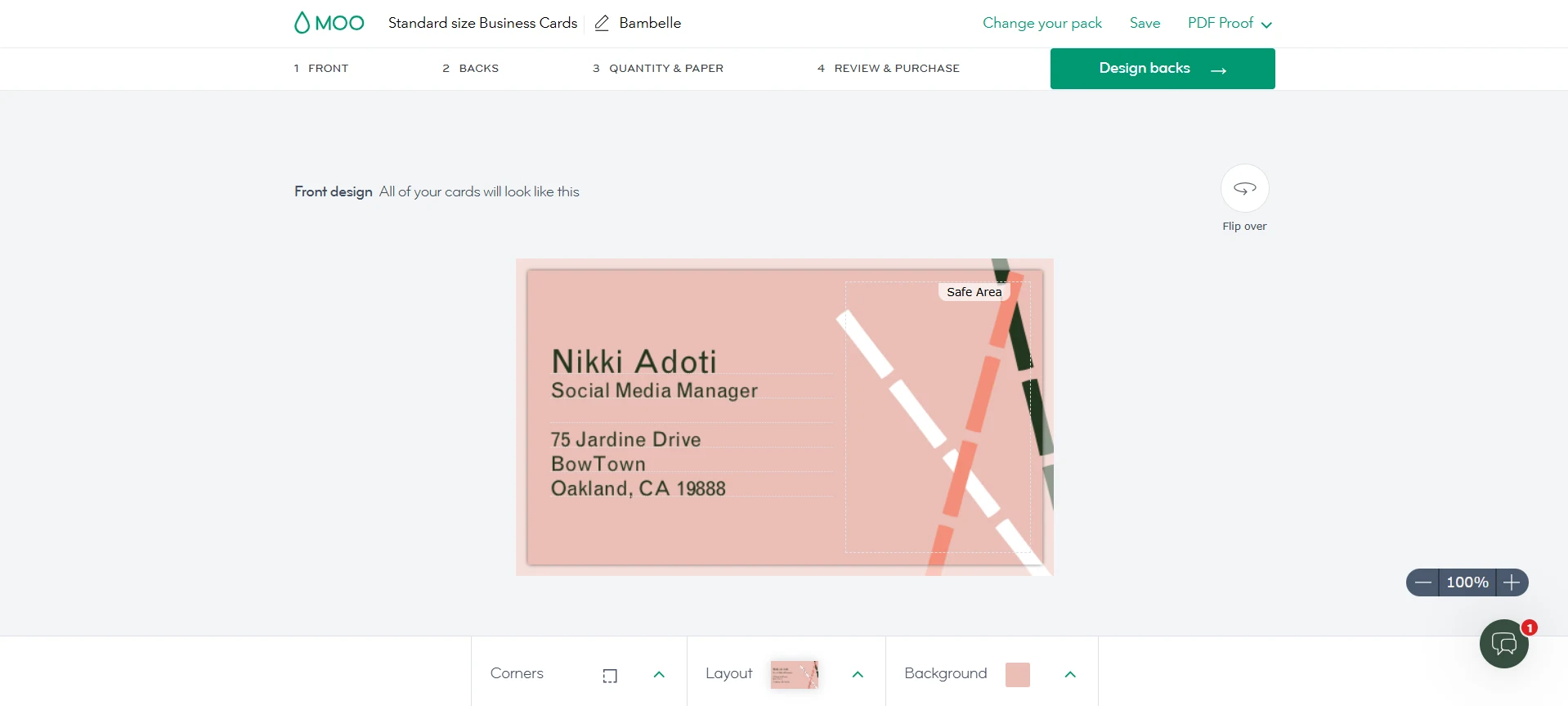Click the pink Background color swatch
This screenshot has width=1568, height=706.
tap(1018, 675)
